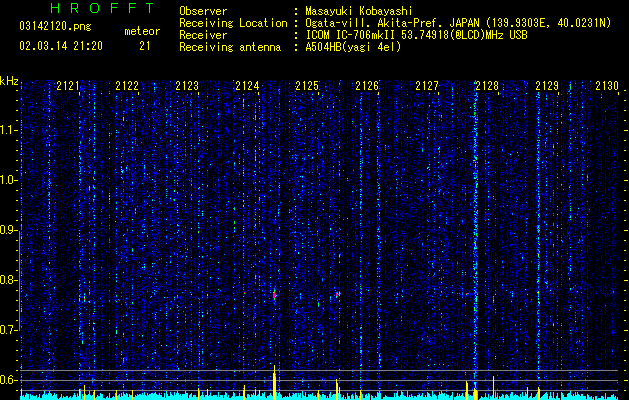Click the 0.9 frequency axis label

pyautogui.click(x=9, y=230)
